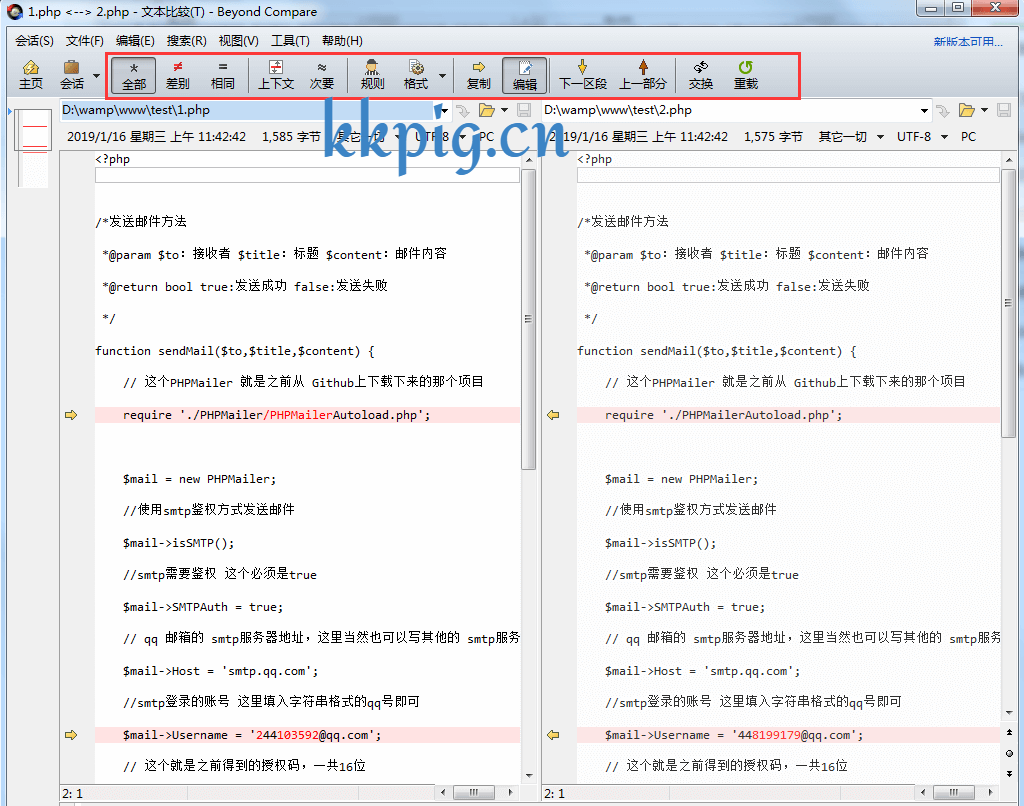
Task: Click the "$mail->Host" line in the 2.php pane
Action: [702, 671]
